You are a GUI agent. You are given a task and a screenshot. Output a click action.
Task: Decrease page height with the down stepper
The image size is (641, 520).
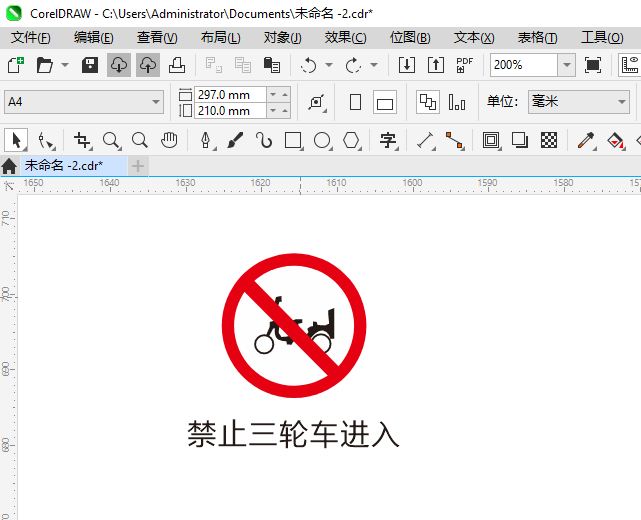point(273,111)
